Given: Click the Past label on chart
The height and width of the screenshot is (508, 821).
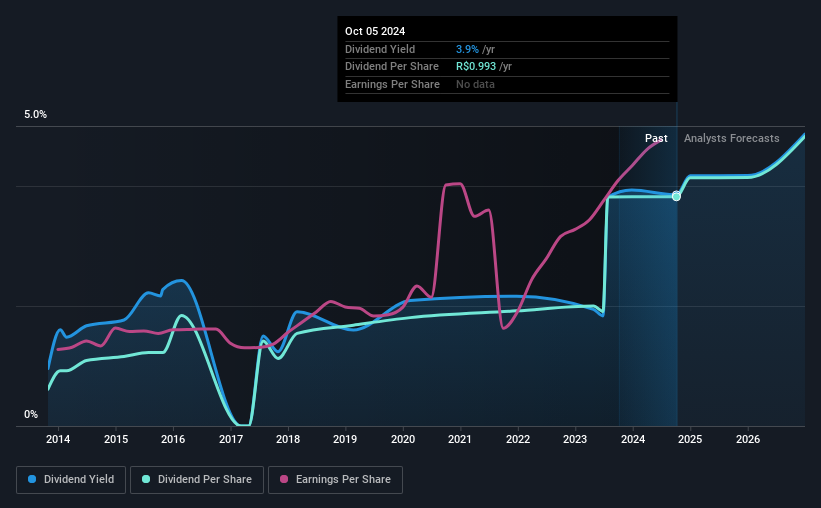Looking at the screenshot, I should click(x=656, y=138).
